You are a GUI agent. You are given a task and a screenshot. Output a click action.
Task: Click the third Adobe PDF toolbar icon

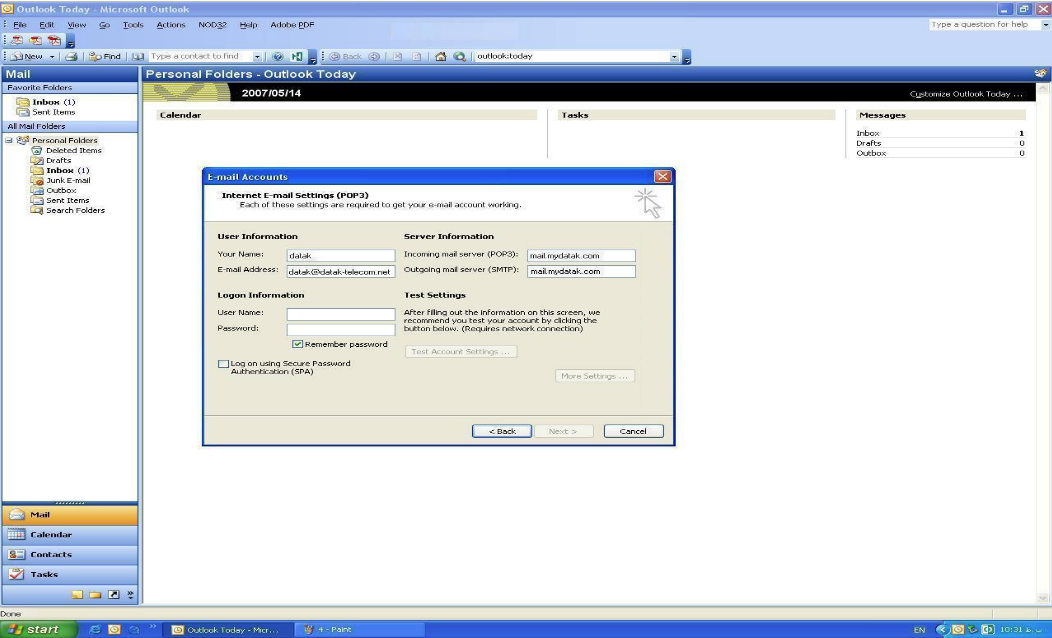coord(54,41)
